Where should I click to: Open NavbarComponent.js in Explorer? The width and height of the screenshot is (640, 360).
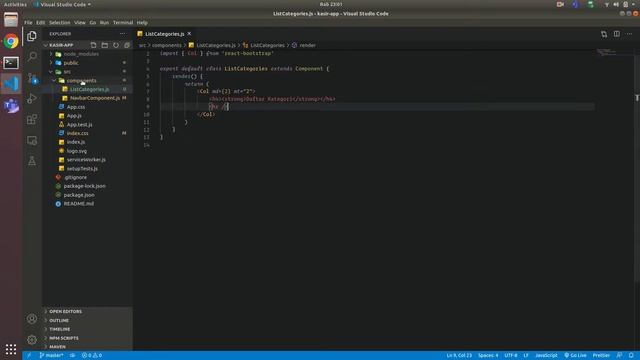(87, 98)
